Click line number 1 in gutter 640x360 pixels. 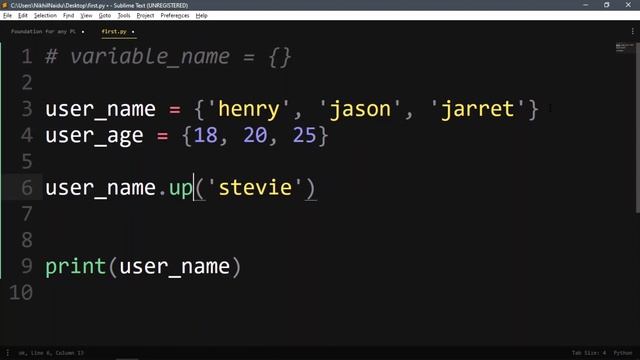(x=27, y=57)
